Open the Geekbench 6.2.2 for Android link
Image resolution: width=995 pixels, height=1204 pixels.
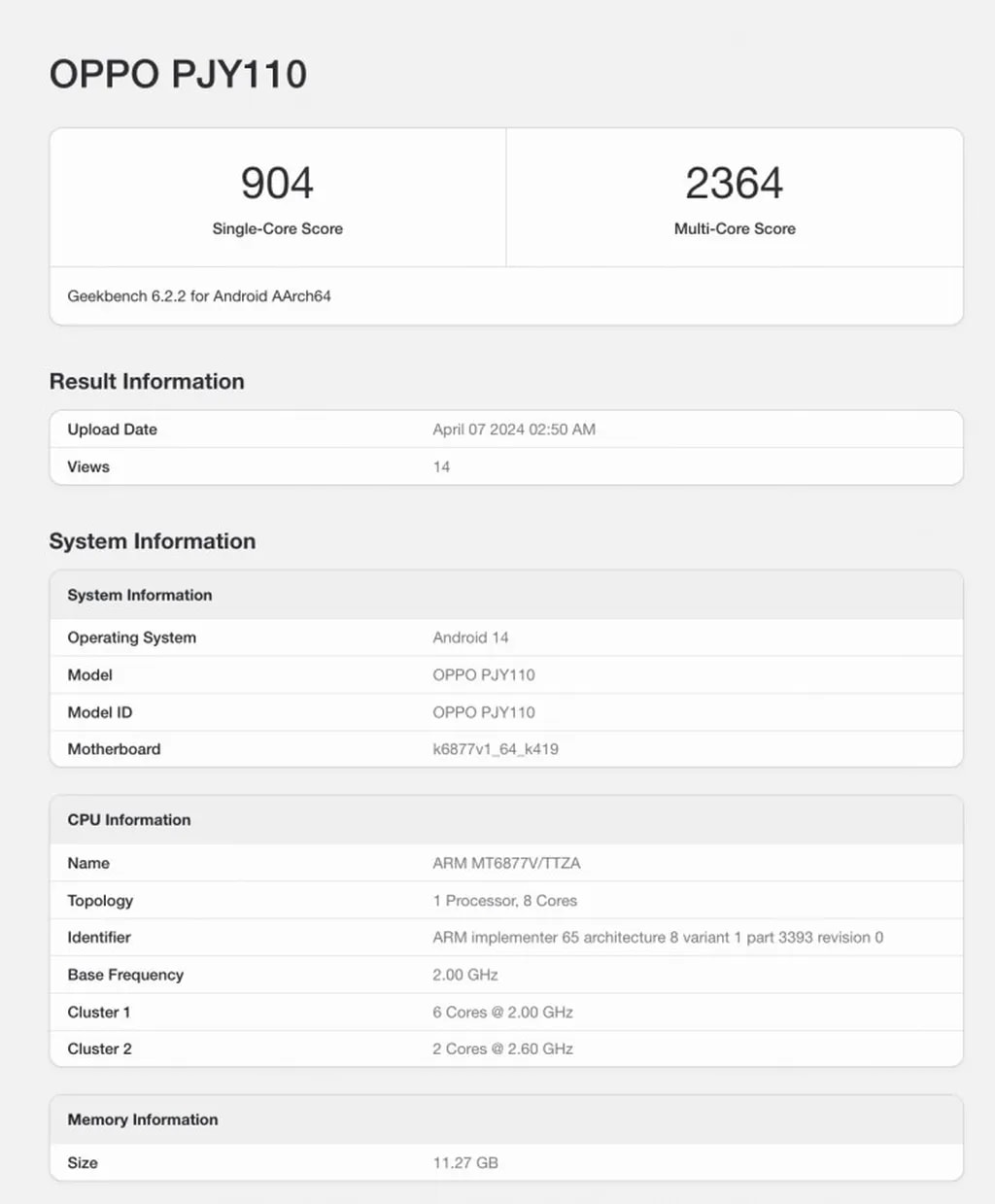[x=198, y=296]
